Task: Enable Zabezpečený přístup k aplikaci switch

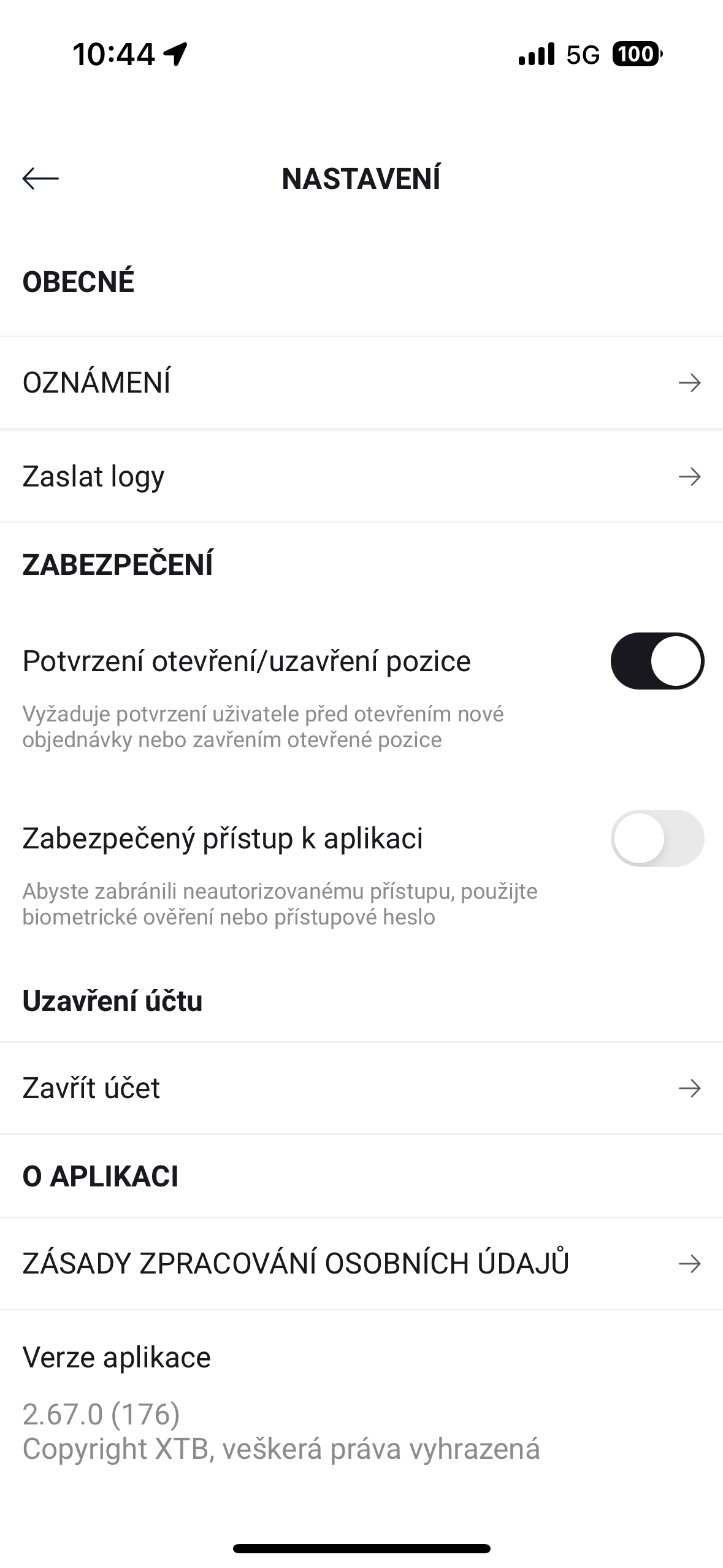Action: point(657,838)
